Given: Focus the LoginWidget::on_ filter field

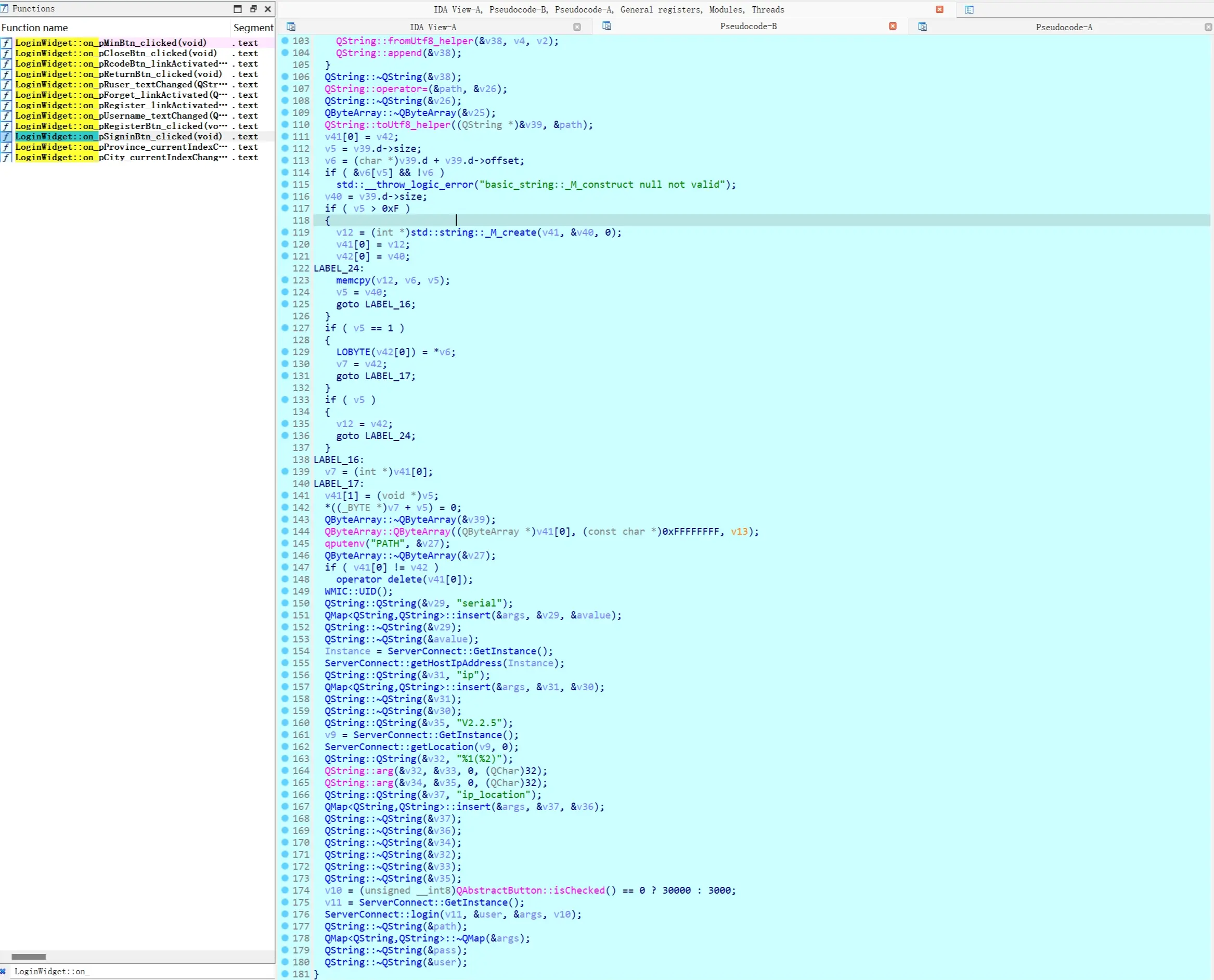Looking at the screenshot, I should 141,971.
